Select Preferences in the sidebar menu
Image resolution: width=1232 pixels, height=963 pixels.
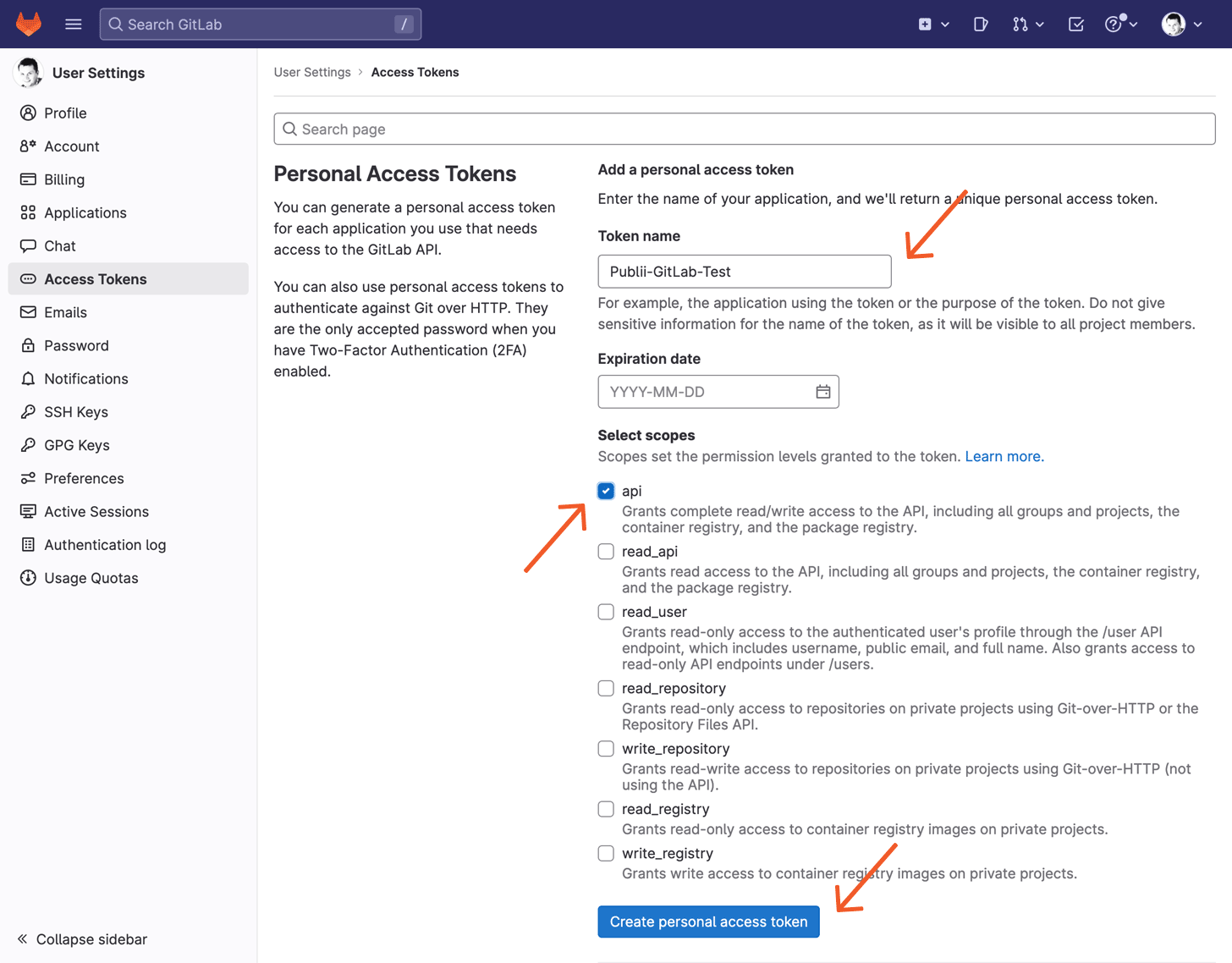[85, 478]
